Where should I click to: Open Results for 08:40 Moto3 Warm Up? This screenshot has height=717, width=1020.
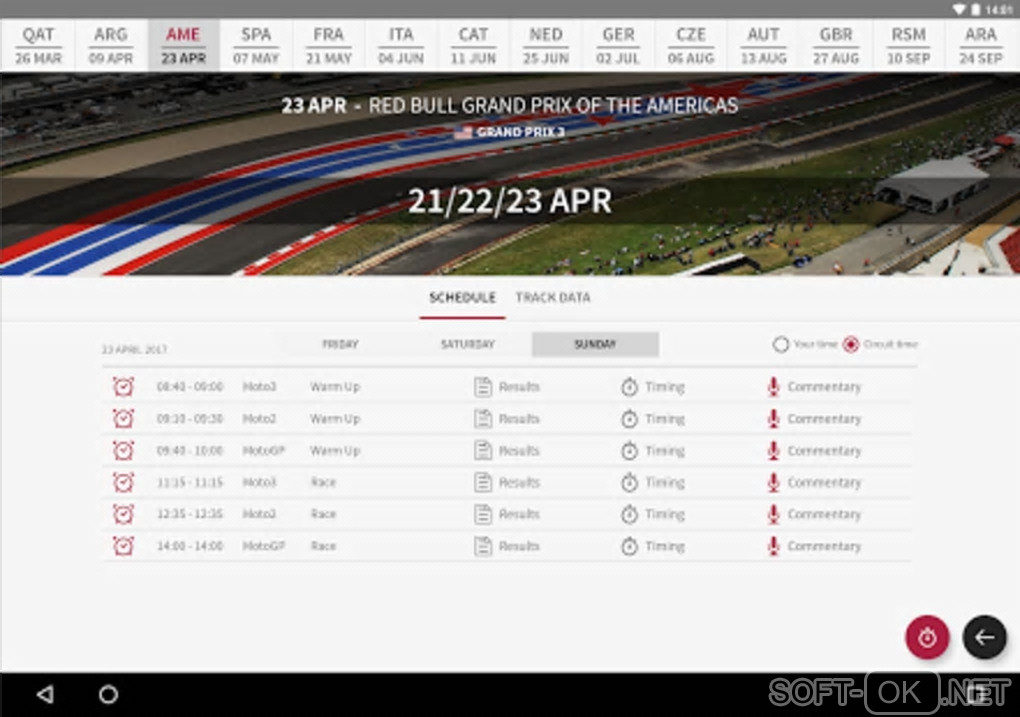coord(507,386)
